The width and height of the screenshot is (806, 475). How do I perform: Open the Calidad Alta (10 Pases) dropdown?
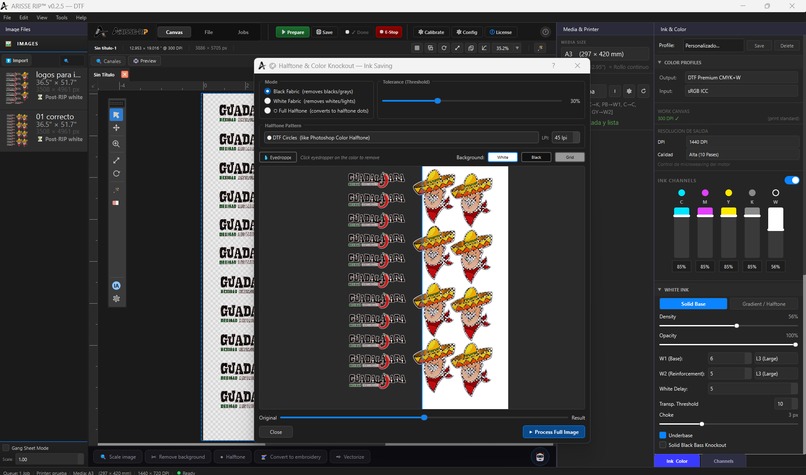click(x=742, y=155)
